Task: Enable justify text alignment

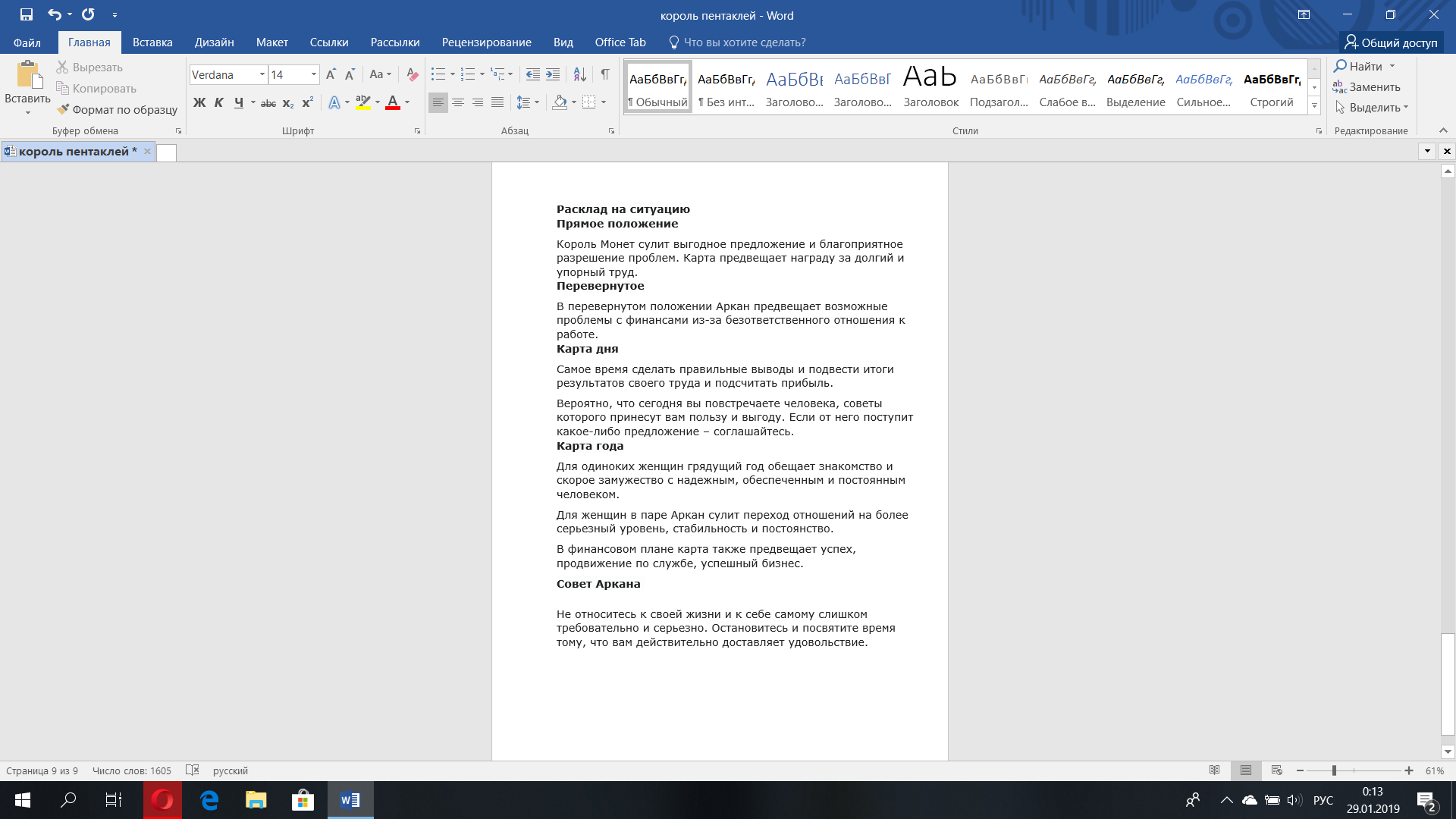Action: coord(497,102)
